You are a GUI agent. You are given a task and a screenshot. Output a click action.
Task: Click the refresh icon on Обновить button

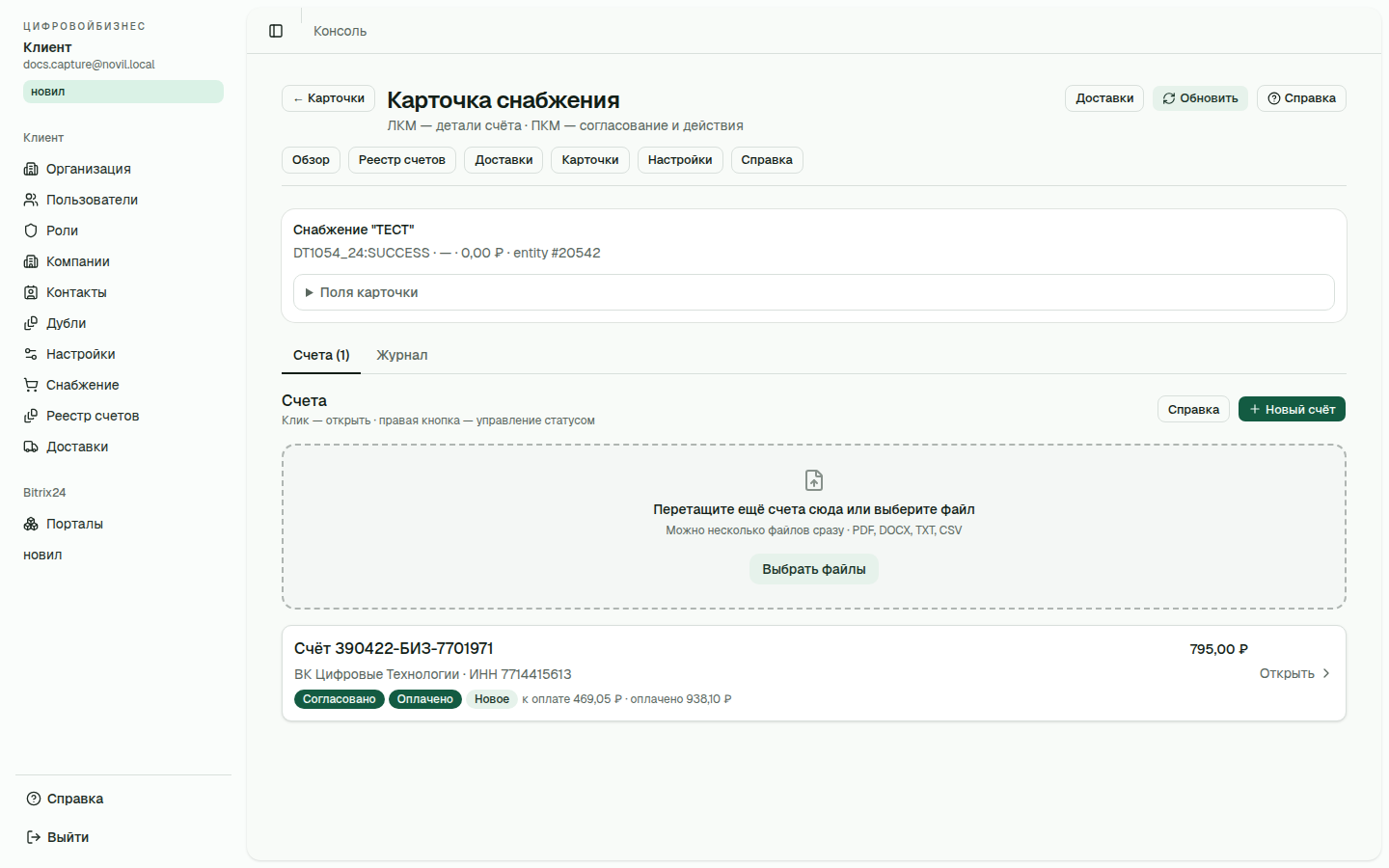pyautogui.click(x=1169, y=98)
